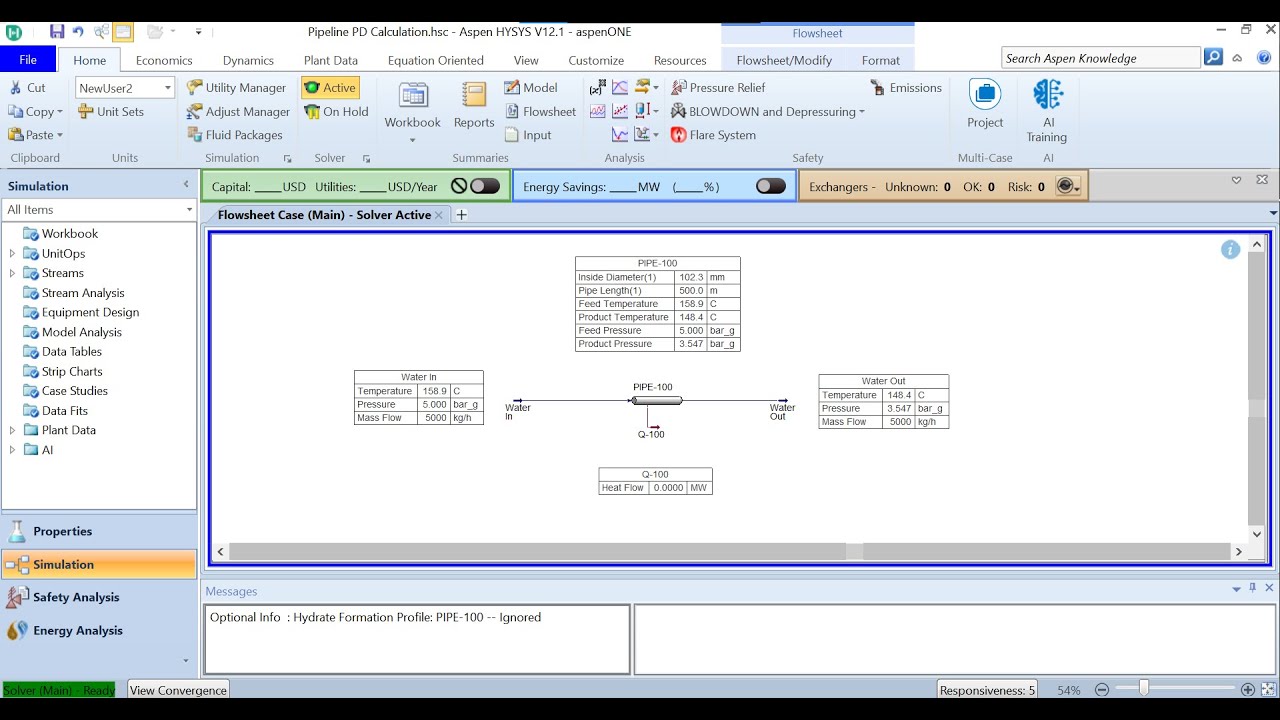Expand BLOWDOWN and Depressuring dropdown
Screen dimensions: 1280x720
862,112
